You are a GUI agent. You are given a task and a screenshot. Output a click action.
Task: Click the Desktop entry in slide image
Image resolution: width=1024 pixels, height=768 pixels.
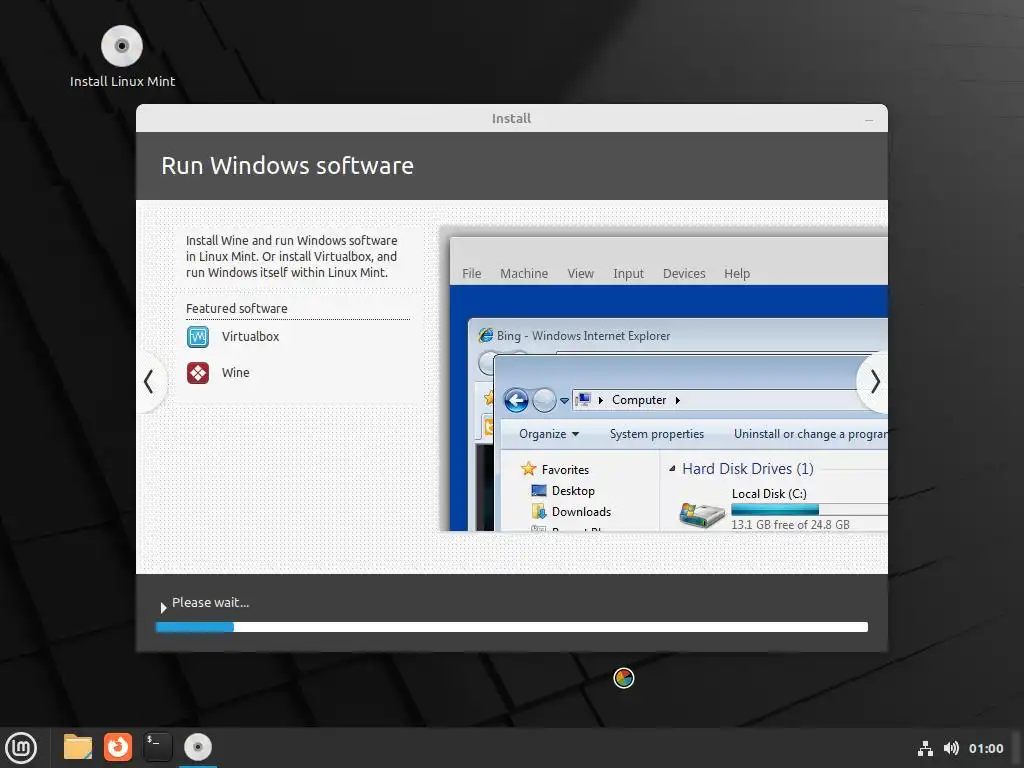pyautogui.click(x=563, y=491)
